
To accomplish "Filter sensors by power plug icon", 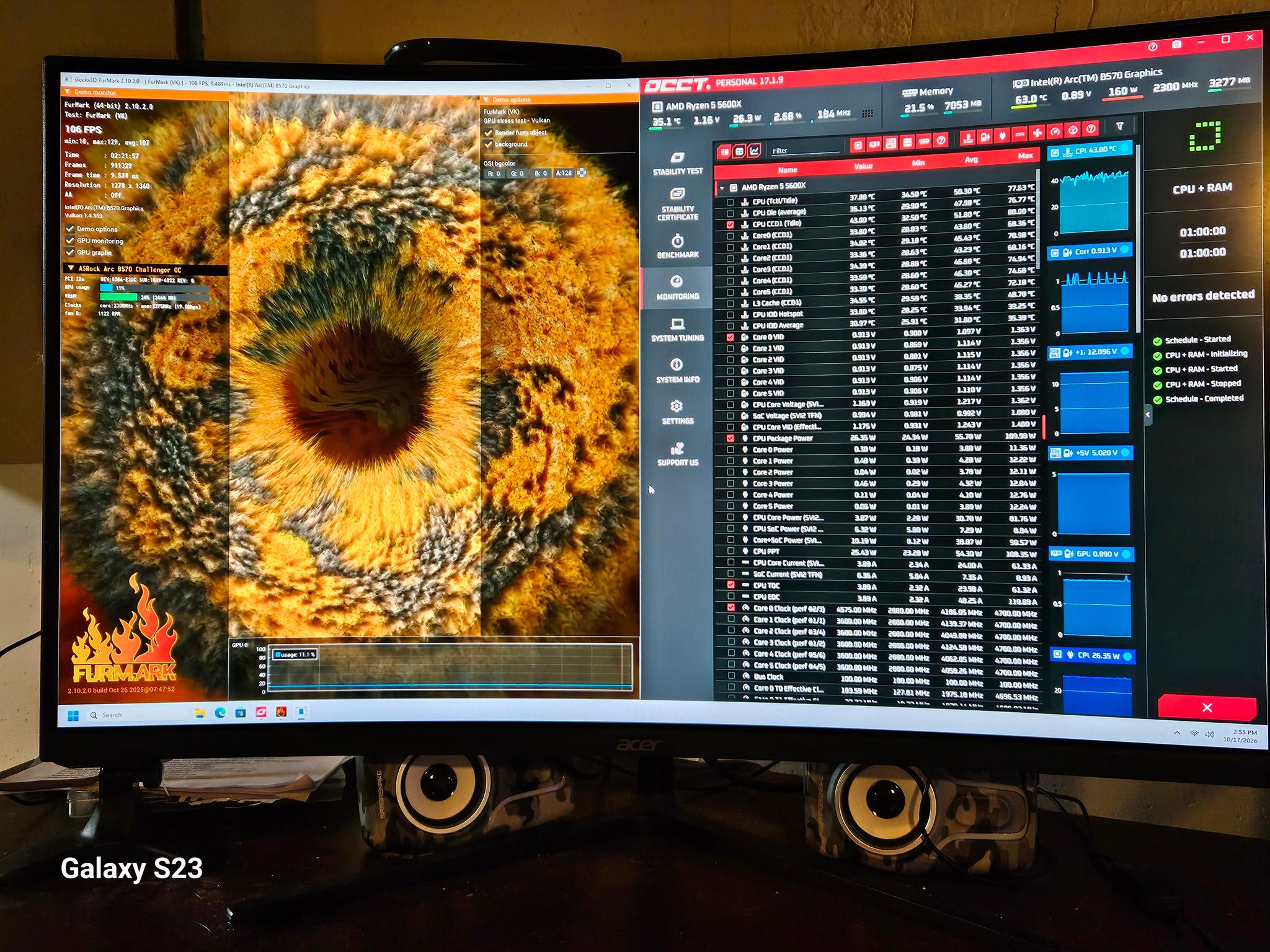I will [1002, 135].
